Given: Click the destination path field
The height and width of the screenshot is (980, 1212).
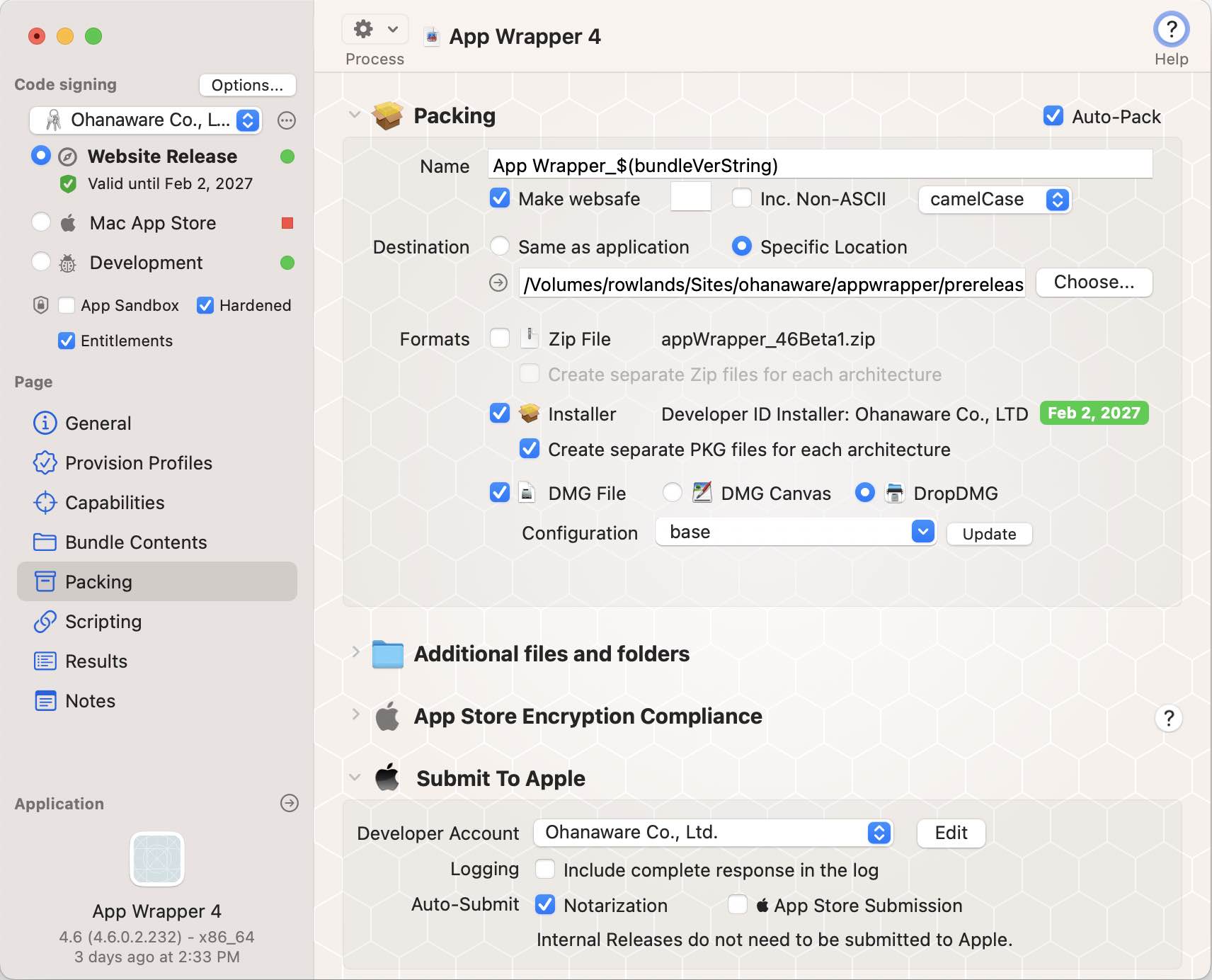Looking at the screenshot, I should click(772, 283).
